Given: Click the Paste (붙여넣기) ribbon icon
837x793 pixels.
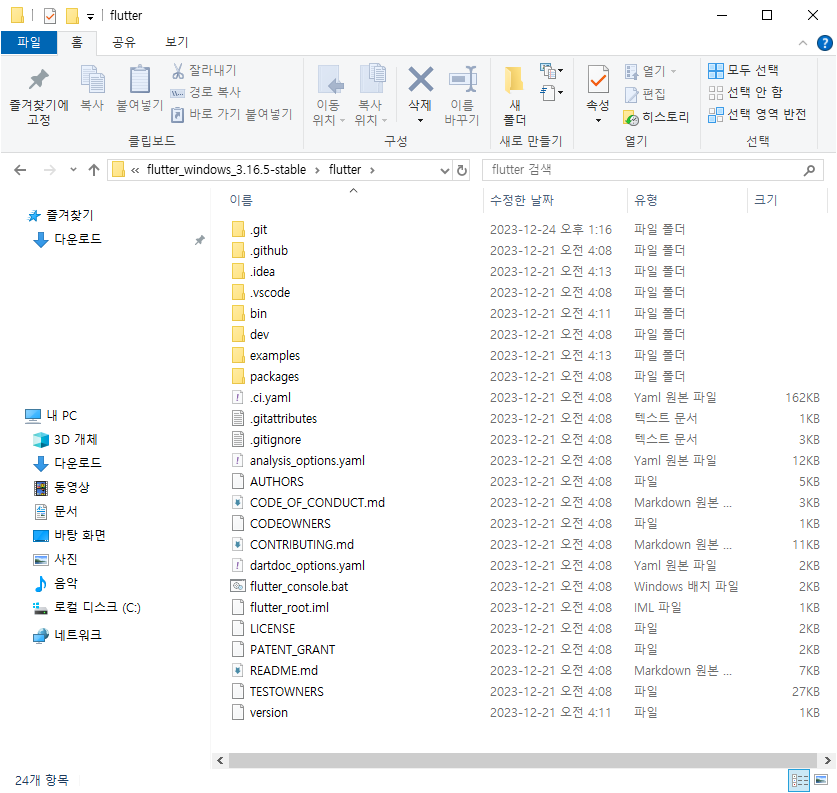Looking at the screenshot, I should (140, 80).
